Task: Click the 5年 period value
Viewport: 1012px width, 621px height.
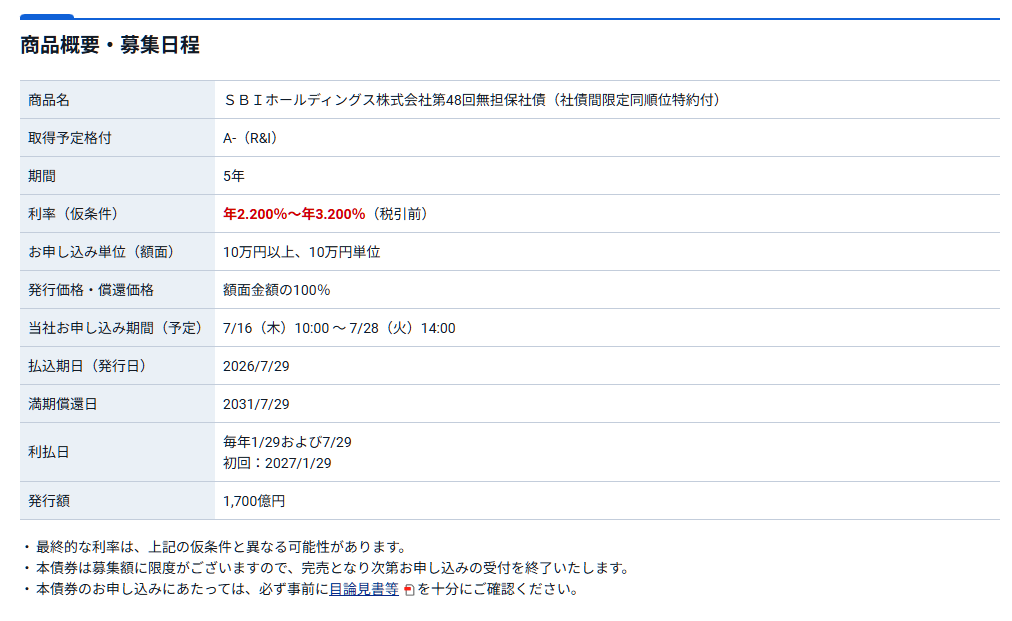Action: click(234, 176)
